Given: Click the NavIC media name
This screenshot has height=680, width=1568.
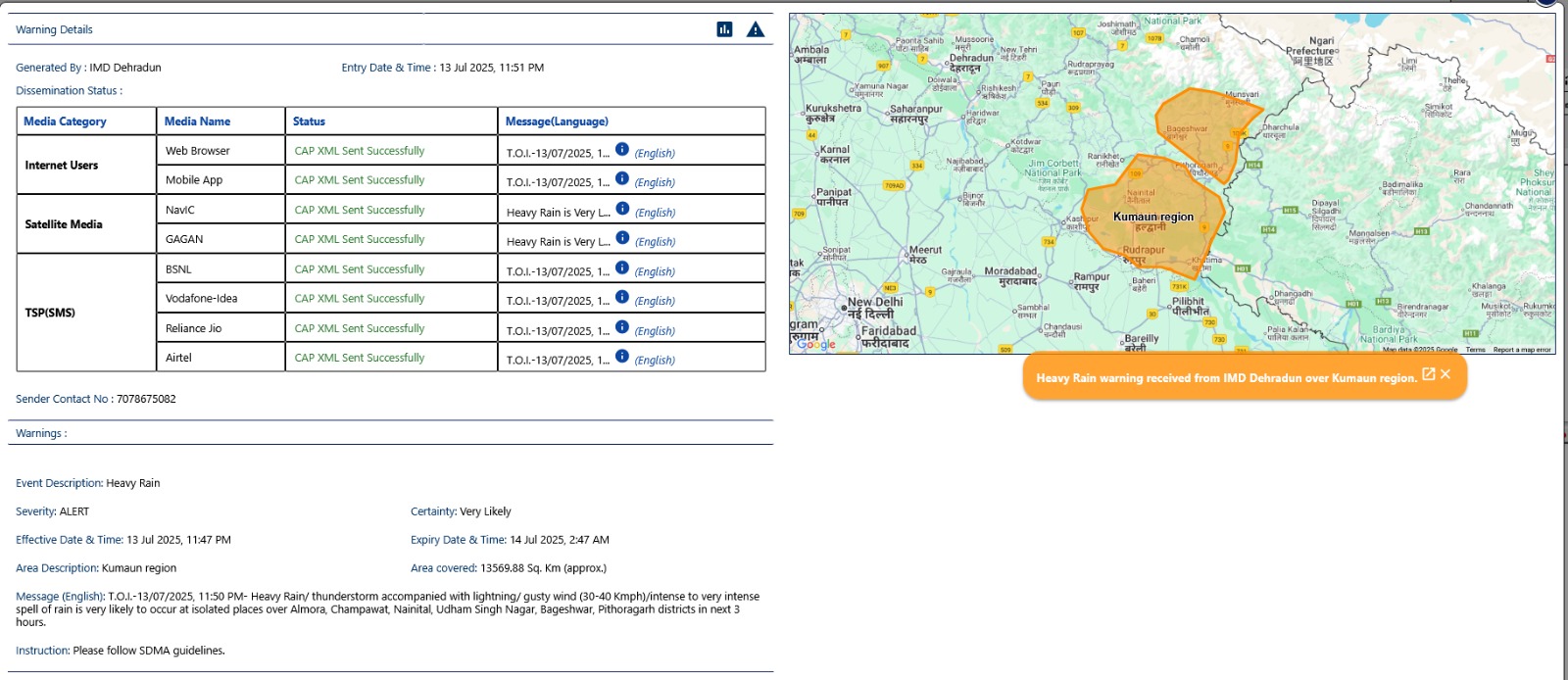Looking at the screenshot, I should 180,210.
